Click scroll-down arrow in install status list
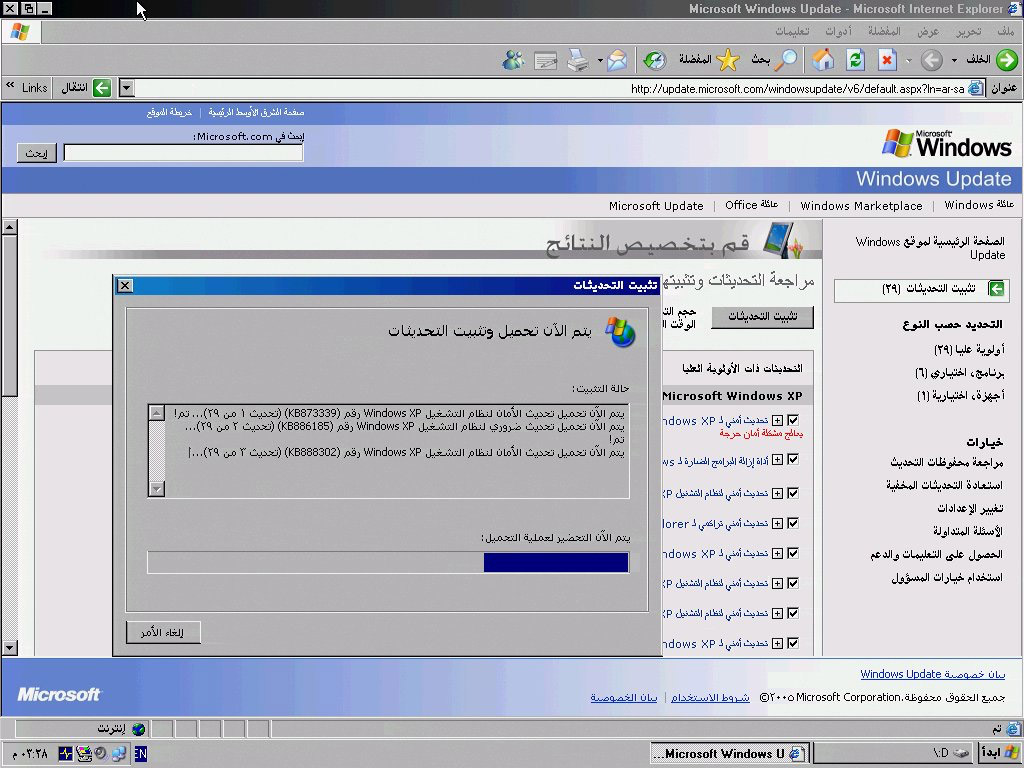1024x768 pixels. click(157, 488)
